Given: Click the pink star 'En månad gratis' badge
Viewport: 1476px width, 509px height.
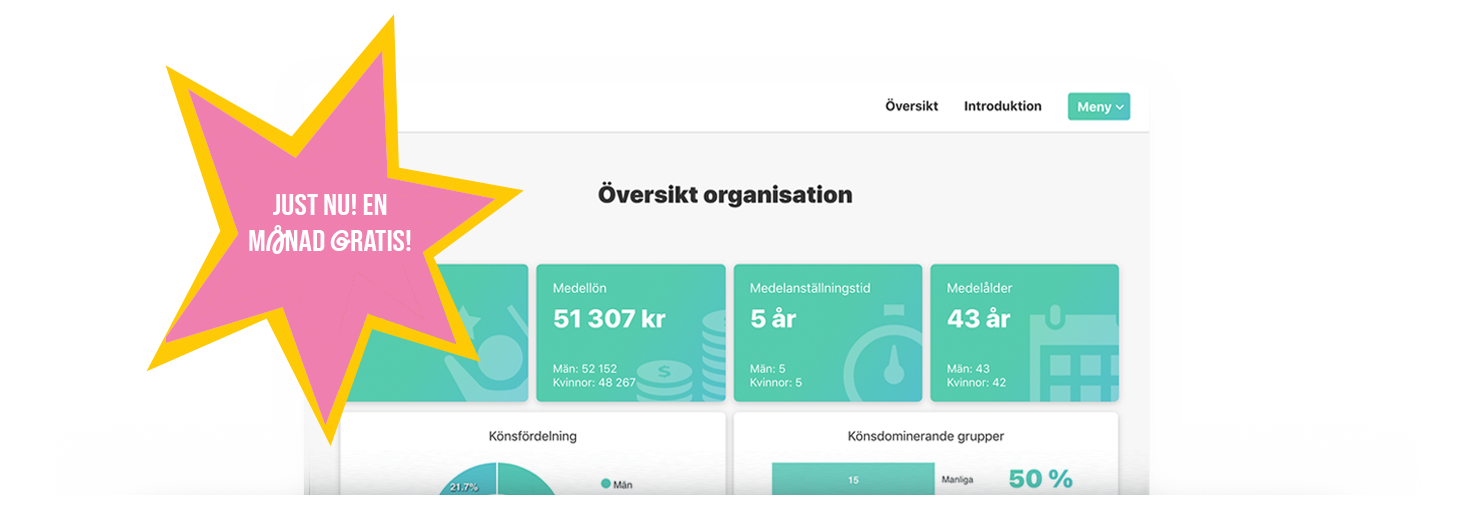Looking at the screenshot, I should pyautogui.click(x=329, y=223).
